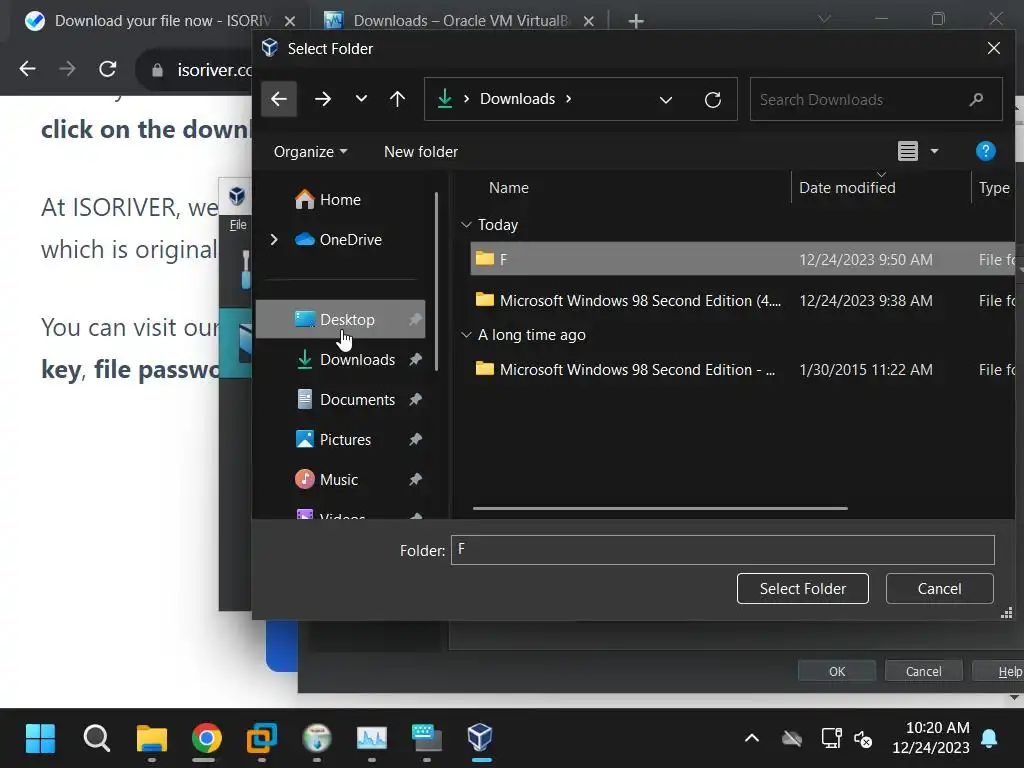This screenshot has width=1024, height=768.
Task: Open taskbar Search
Action: point(97,739)
